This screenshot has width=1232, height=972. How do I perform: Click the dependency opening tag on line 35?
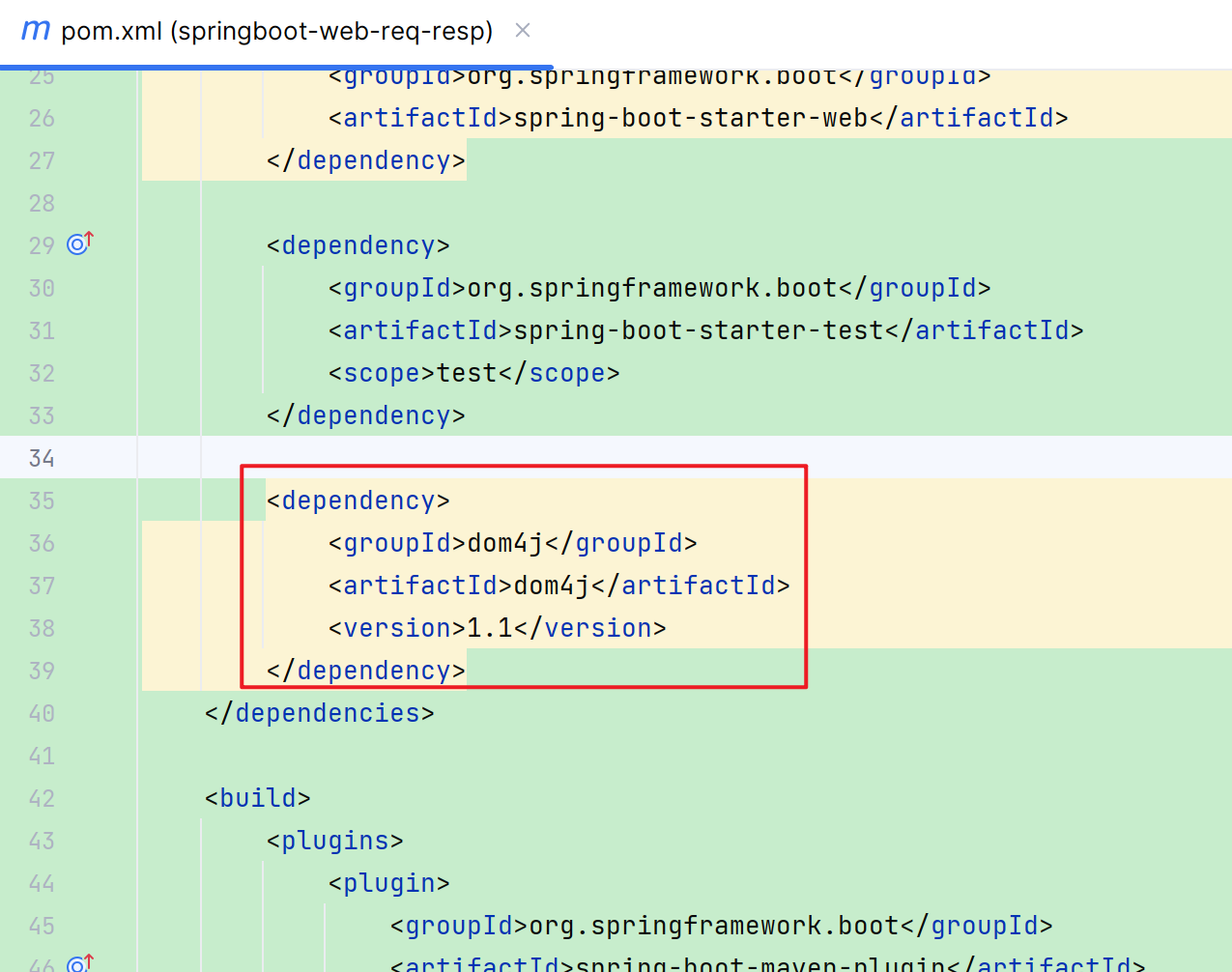[x=358, y=500]
